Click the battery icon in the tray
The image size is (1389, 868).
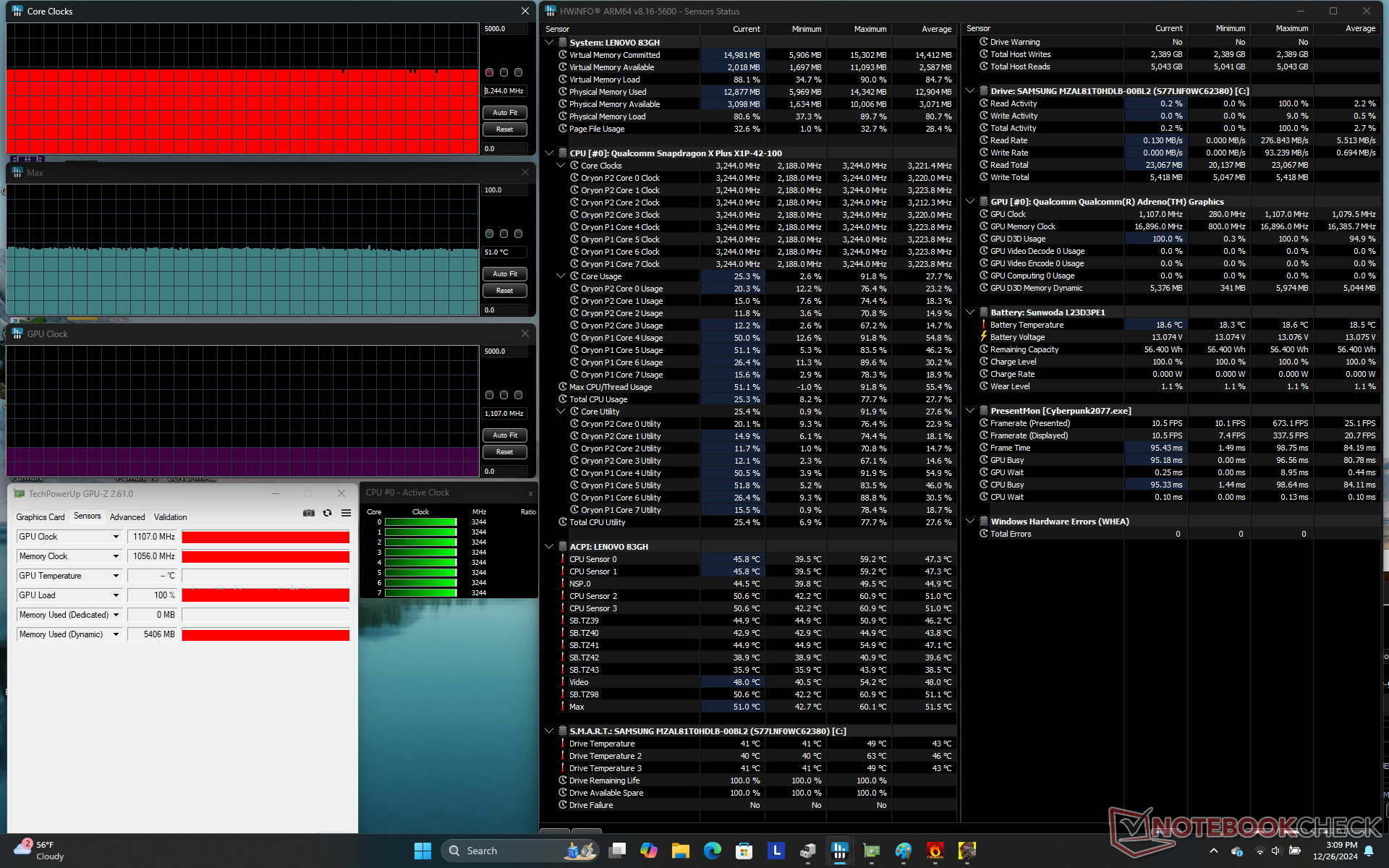[x=1295, y=851]
